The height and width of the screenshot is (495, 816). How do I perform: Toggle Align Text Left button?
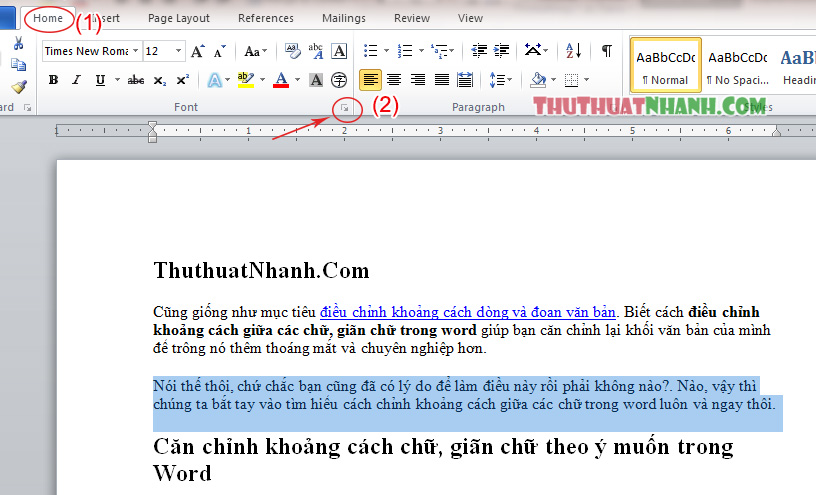click(370, 80)
